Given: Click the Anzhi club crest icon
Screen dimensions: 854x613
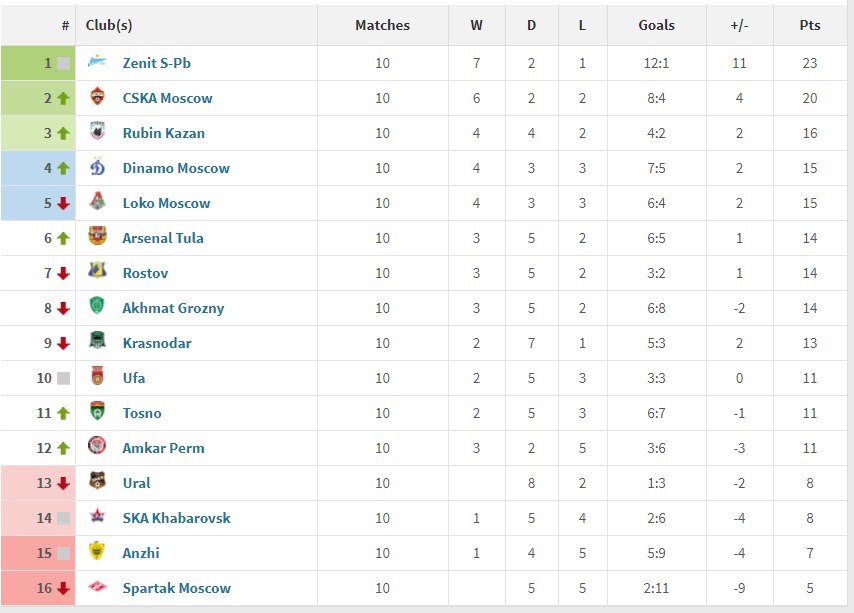Looking at the screenshot, I should tap(97, 551).
